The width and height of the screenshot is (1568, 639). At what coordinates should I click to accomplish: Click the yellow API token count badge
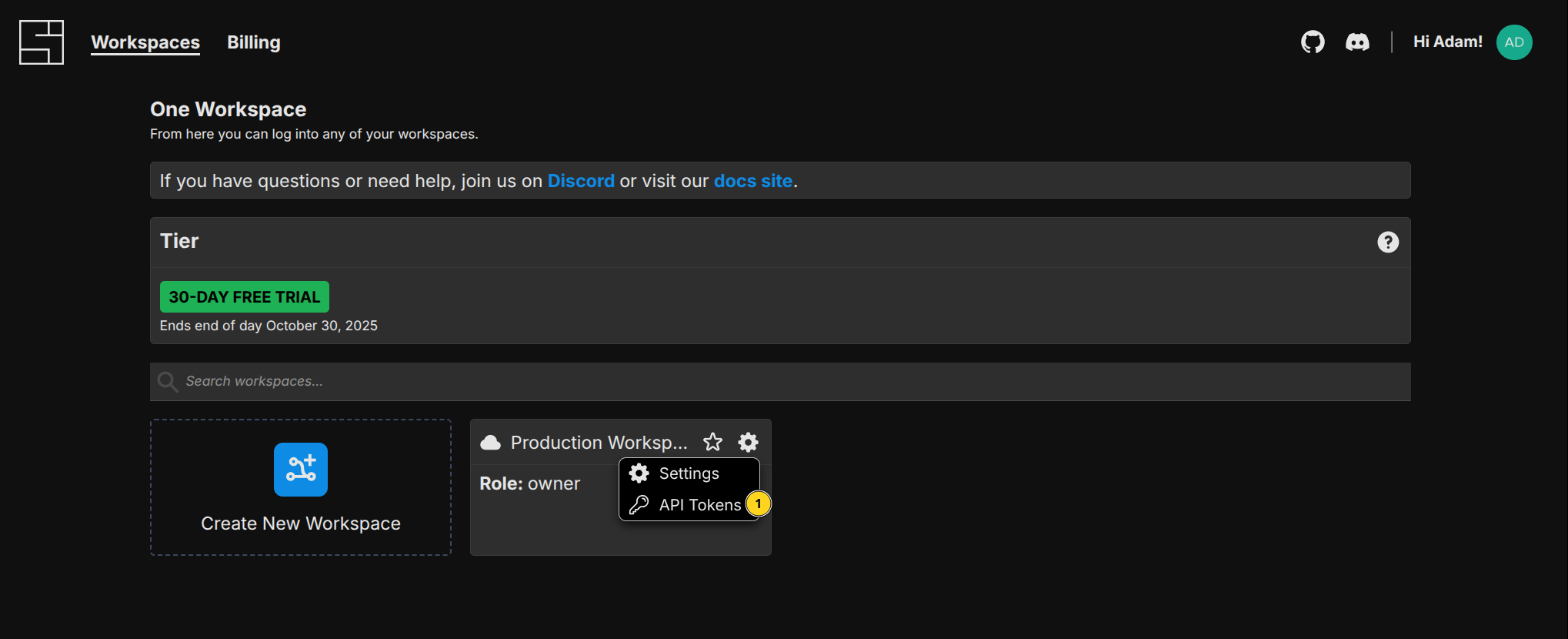point(758,504)
